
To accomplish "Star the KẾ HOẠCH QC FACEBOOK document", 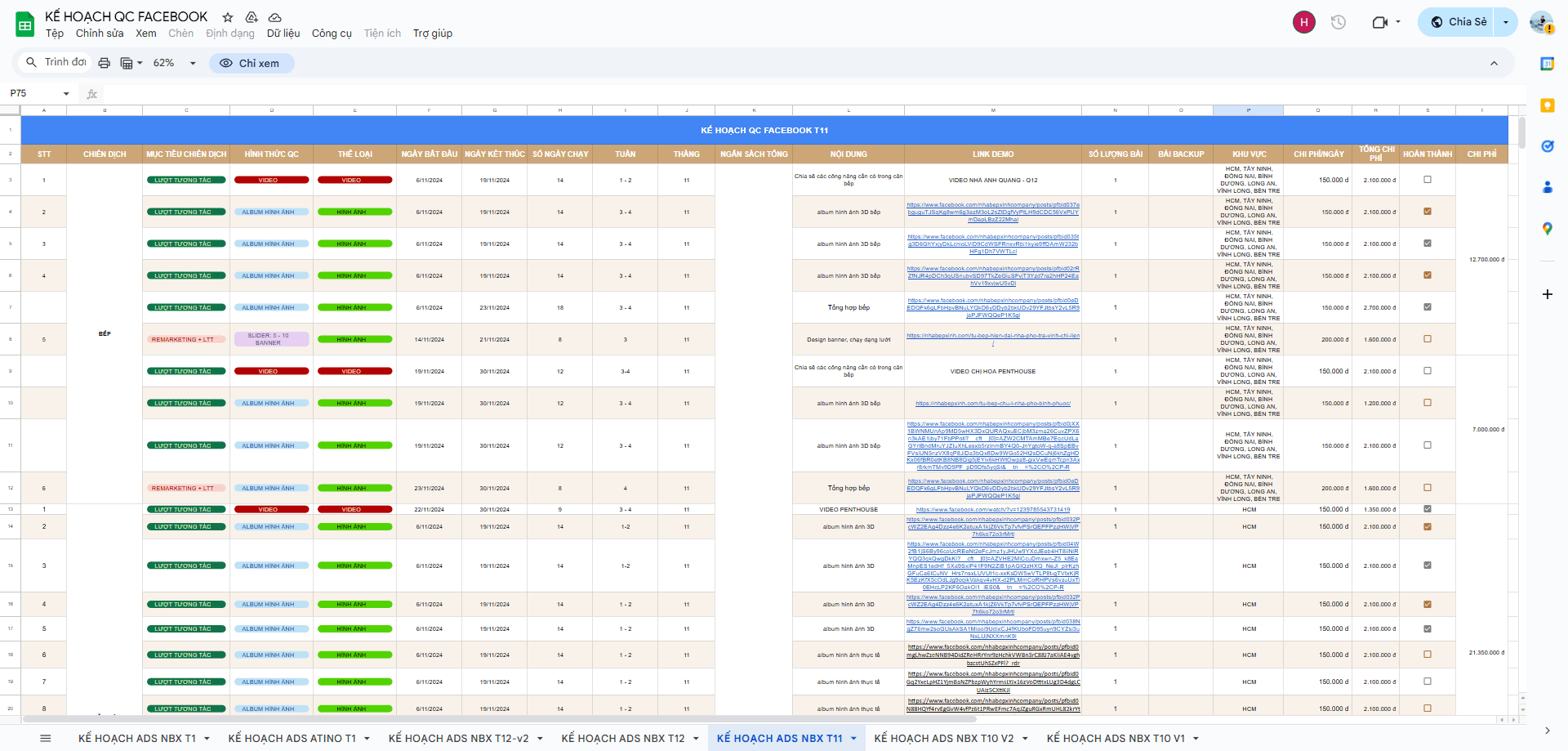I will coord(228,17).
